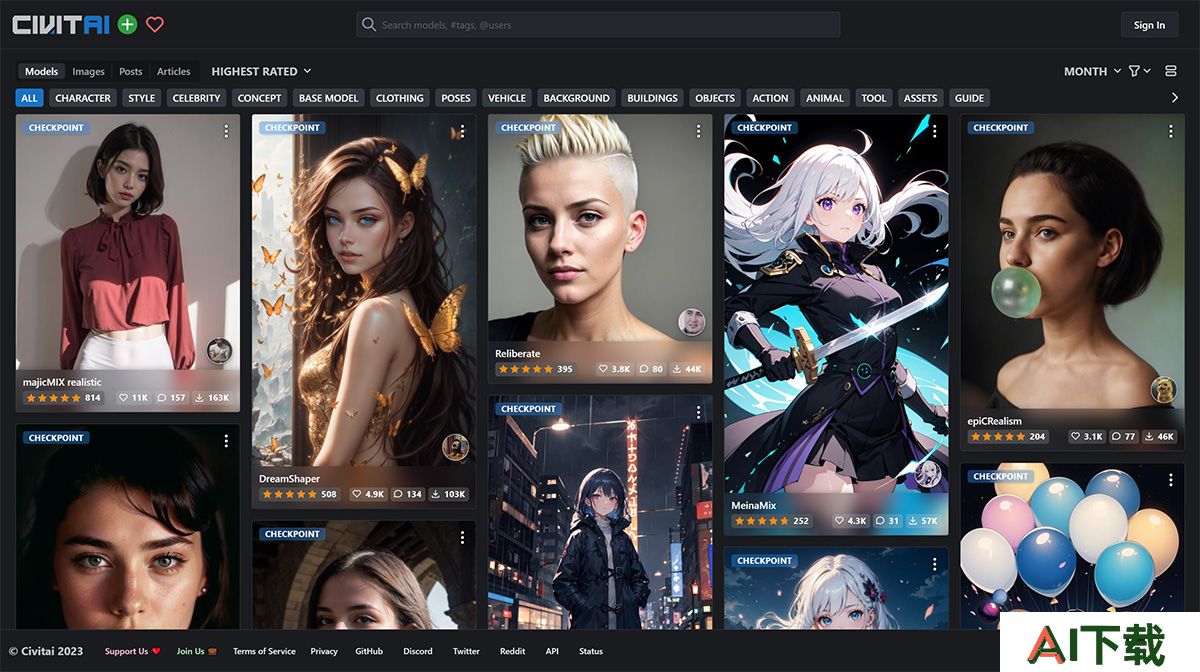The image size is (1200, 672).
Task: Switch to the Posts tab
Action: click(x=131, y=71)
